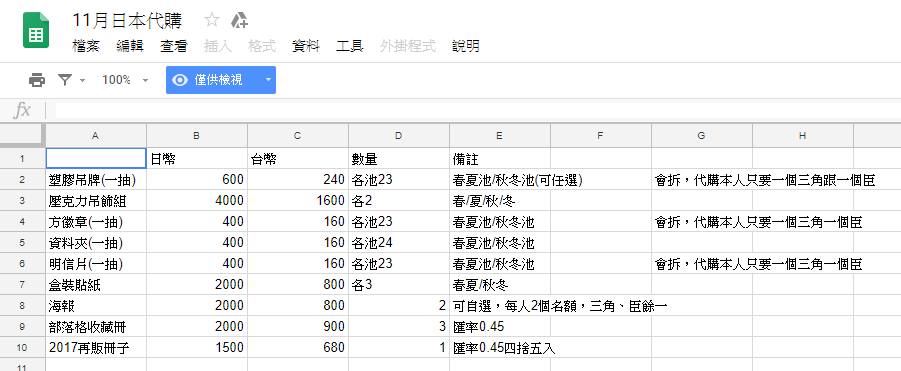
Task: Open the 100% zoom dropdown
Action: [x=125, y=80]
